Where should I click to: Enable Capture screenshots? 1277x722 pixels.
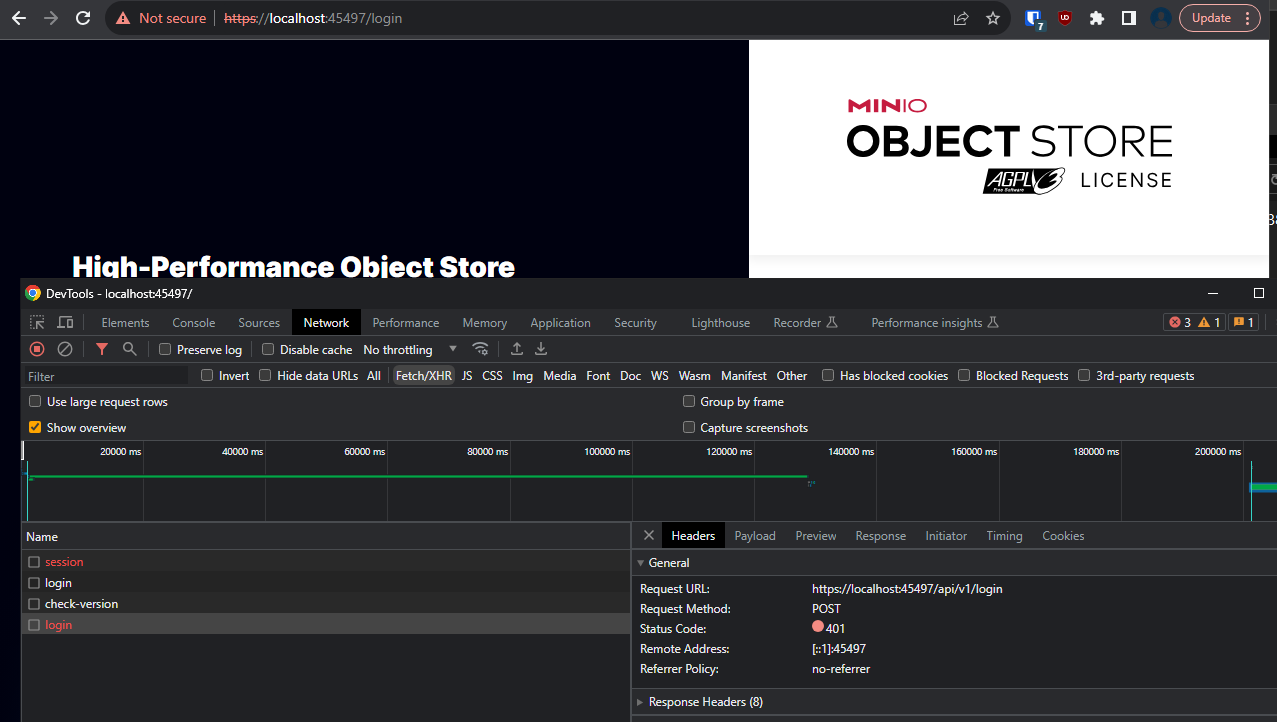point(689,427)
